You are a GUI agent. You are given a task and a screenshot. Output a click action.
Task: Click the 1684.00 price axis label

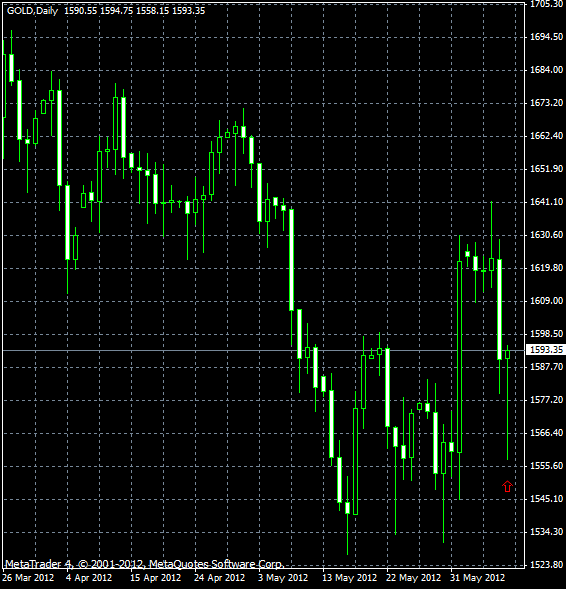546,70
